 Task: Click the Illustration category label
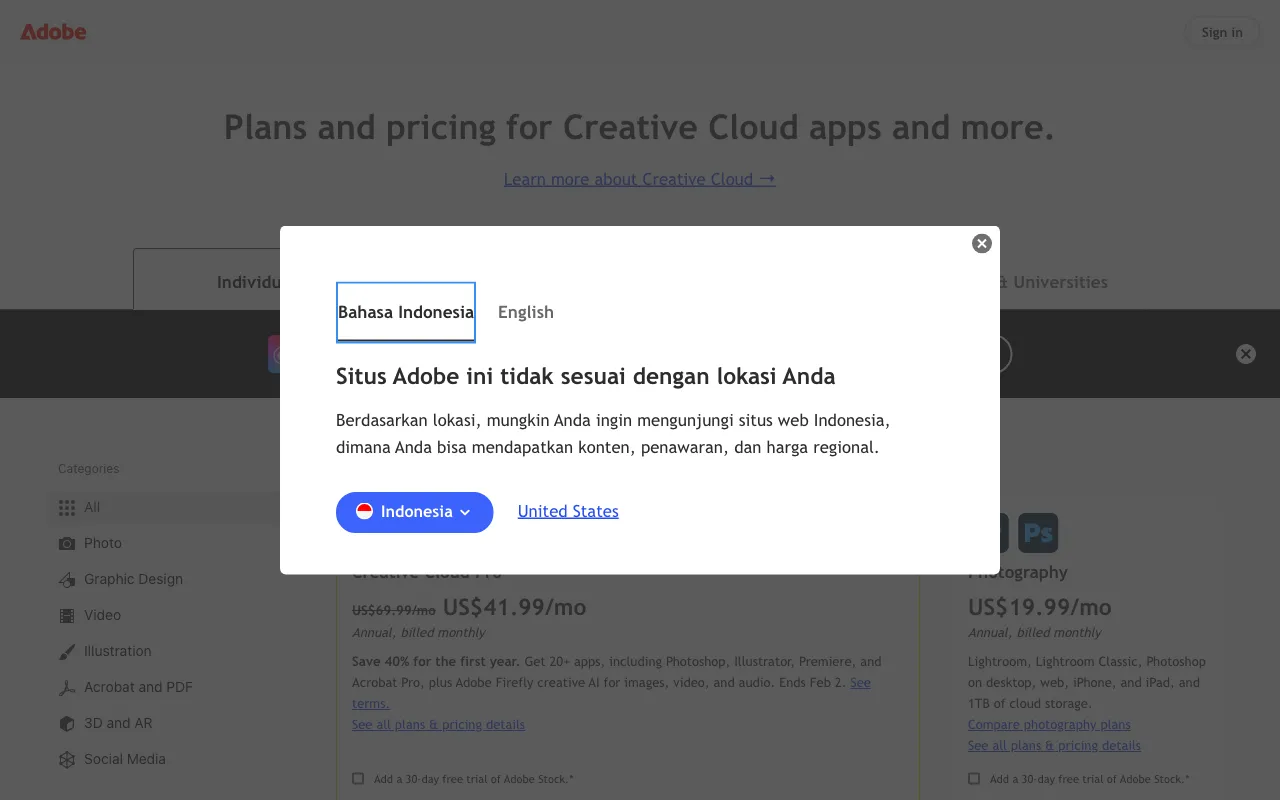[118, 651]
